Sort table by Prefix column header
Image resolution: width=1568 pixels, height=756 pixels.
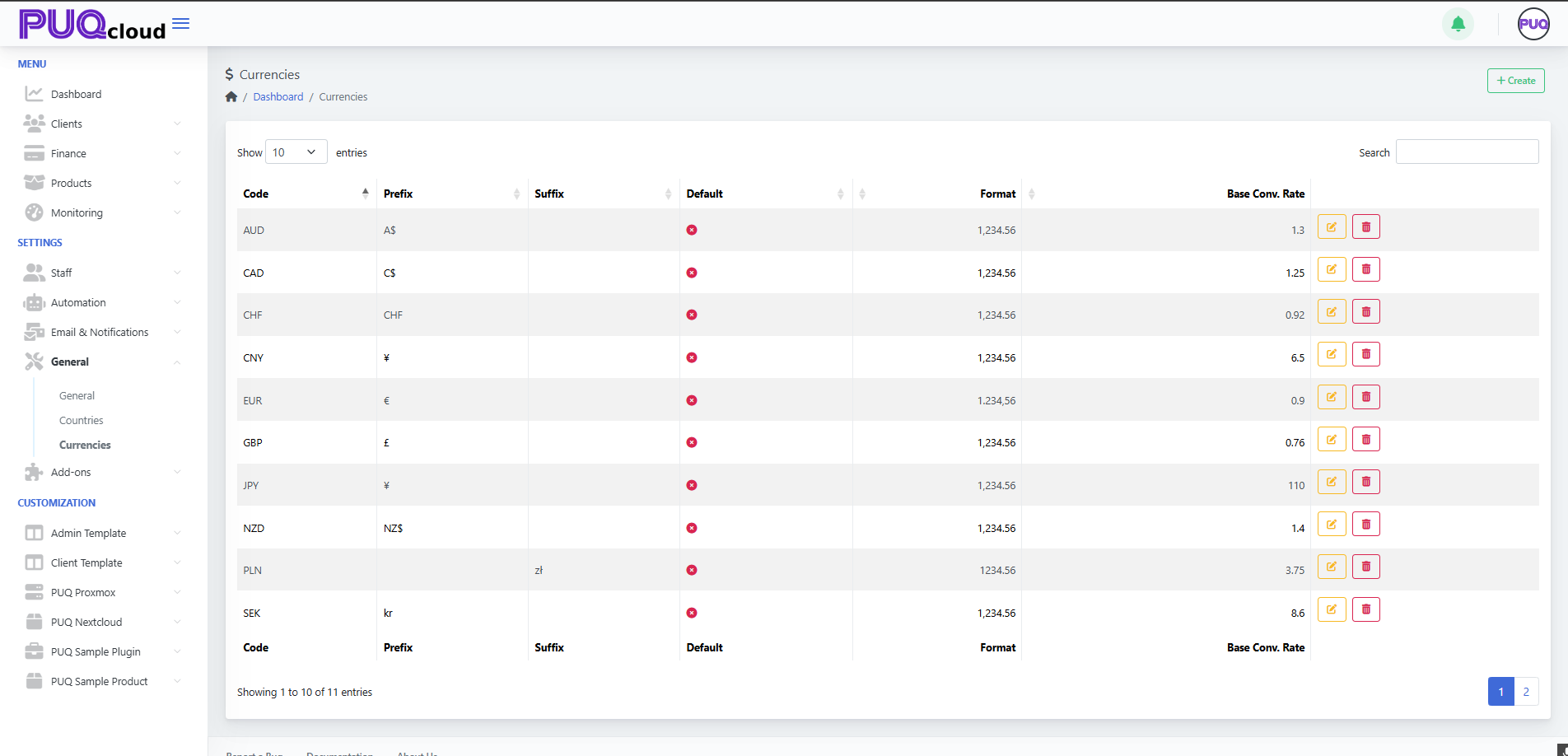(452, 194)
